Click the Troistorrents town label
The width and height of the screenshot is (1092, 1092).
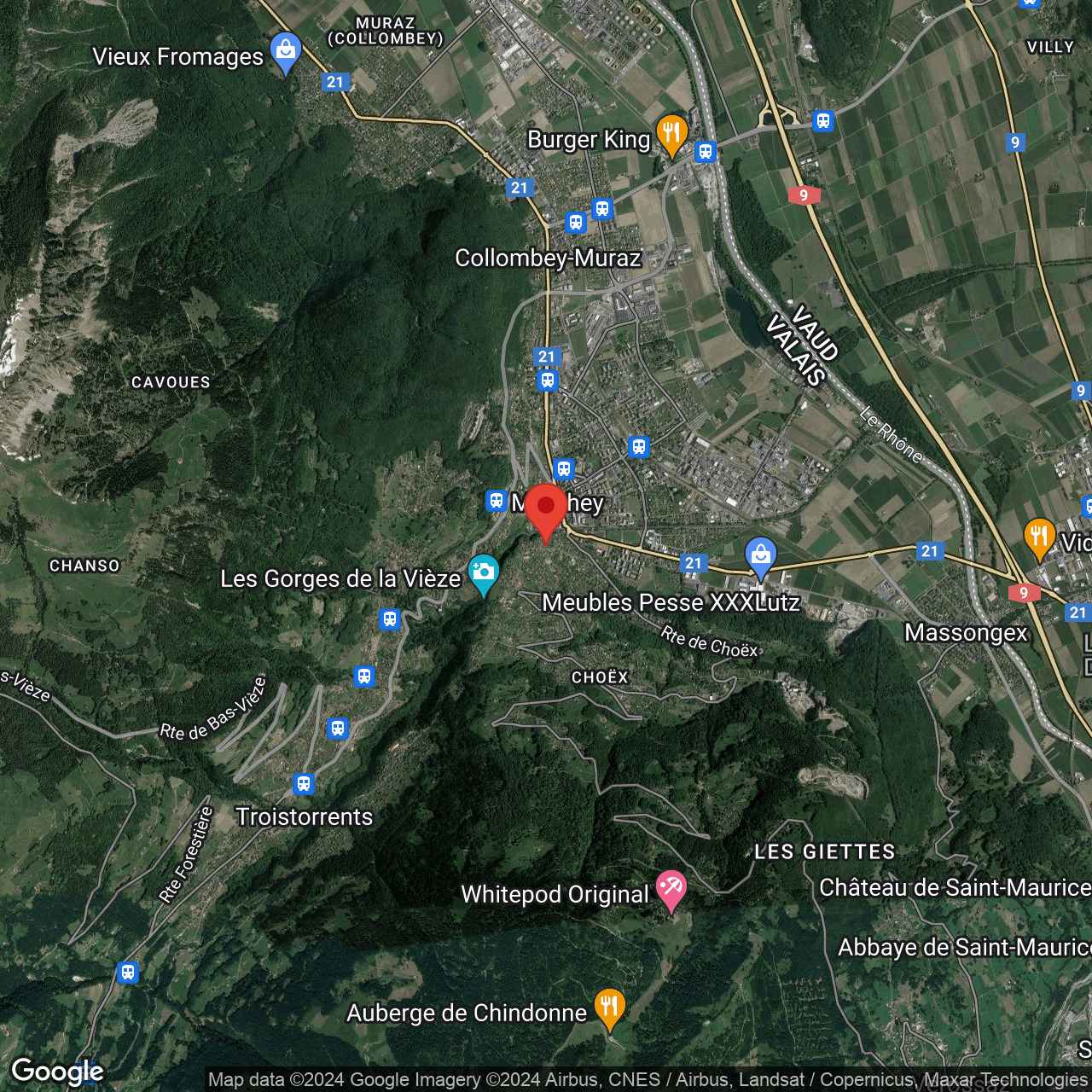[305, 816]
